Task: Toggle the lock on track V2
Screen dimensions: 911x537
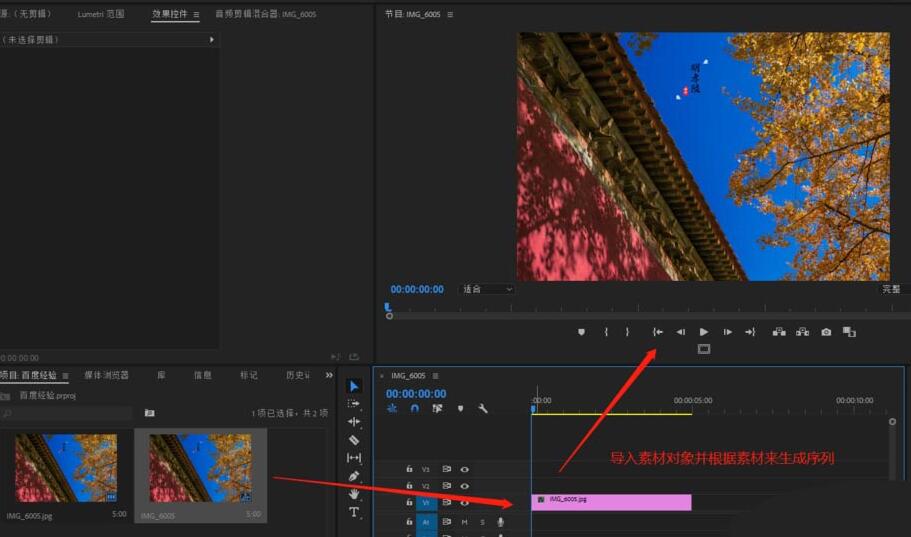Action: point(409,486)
